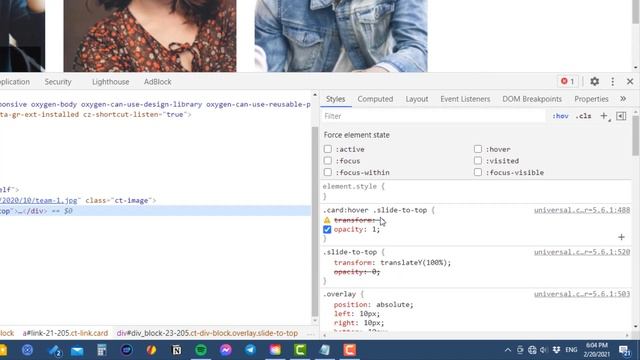Close the DevTools panel
This screenshot has height=360, width=640.
[630, 82]
